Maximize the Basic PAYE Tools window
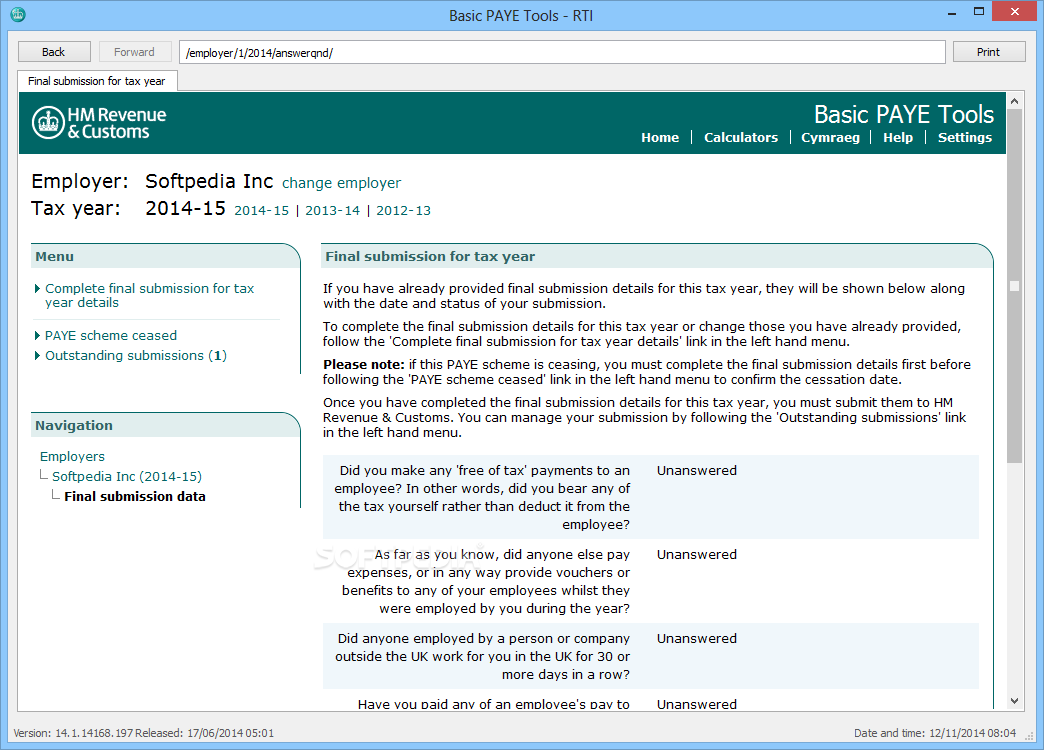The height and width of the screenshot is (750, 1044). point(979,12)
